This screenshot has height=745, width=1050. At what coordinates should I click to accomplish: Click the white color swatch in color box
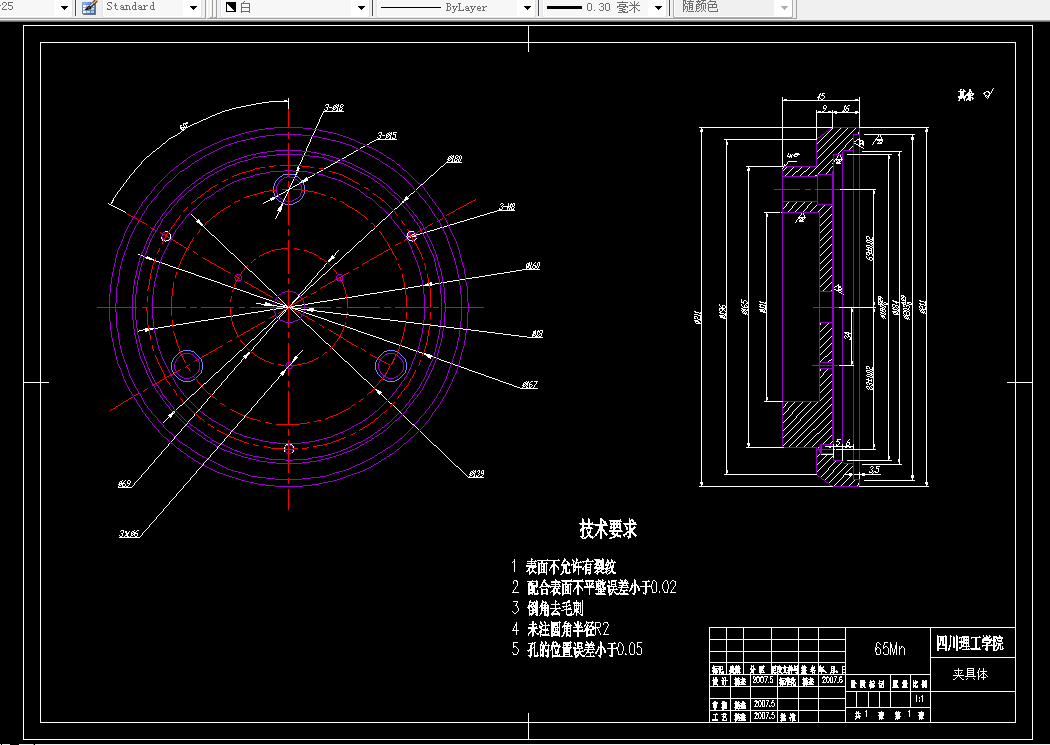[230, 7]
